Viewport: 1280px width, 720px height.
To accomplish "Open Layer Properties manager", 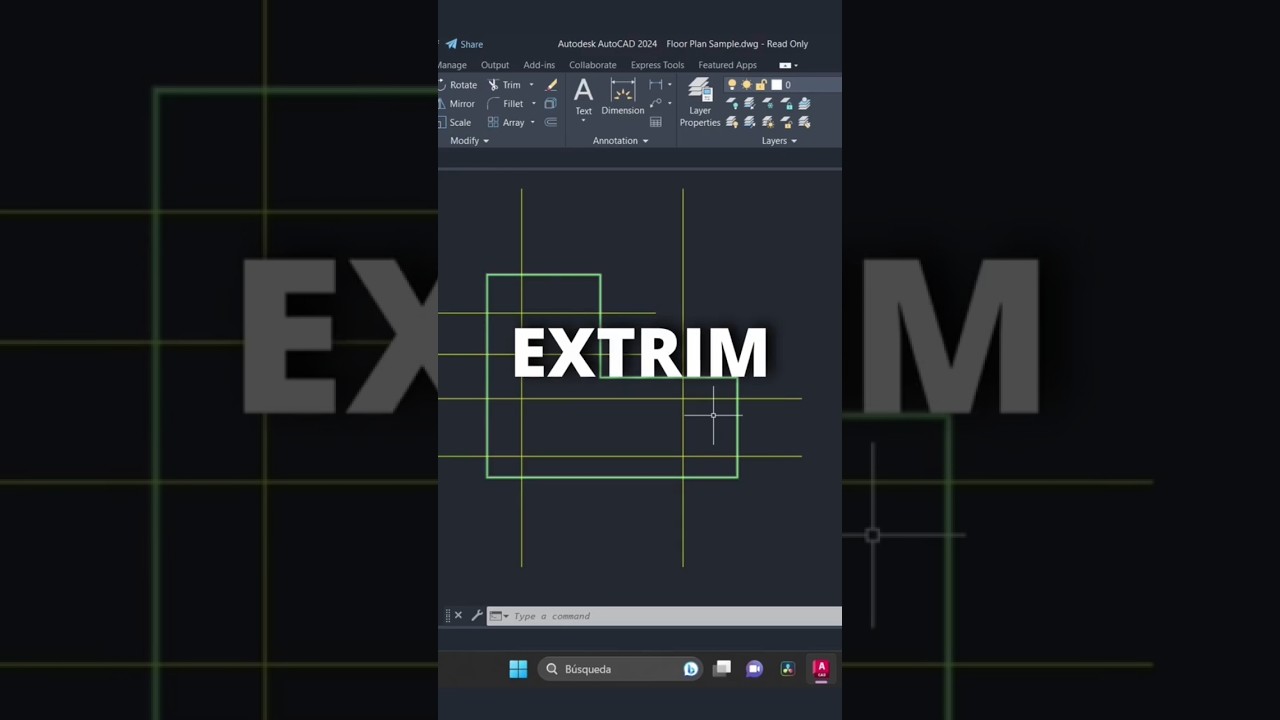I will click(700, 103).
